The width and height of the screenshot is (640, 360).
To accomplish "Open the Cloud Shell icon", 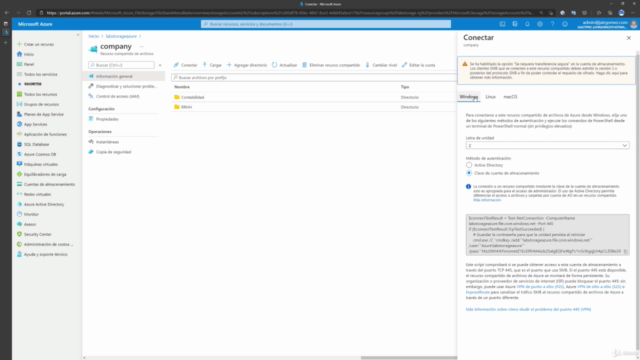I will click(x=502, y=24).
